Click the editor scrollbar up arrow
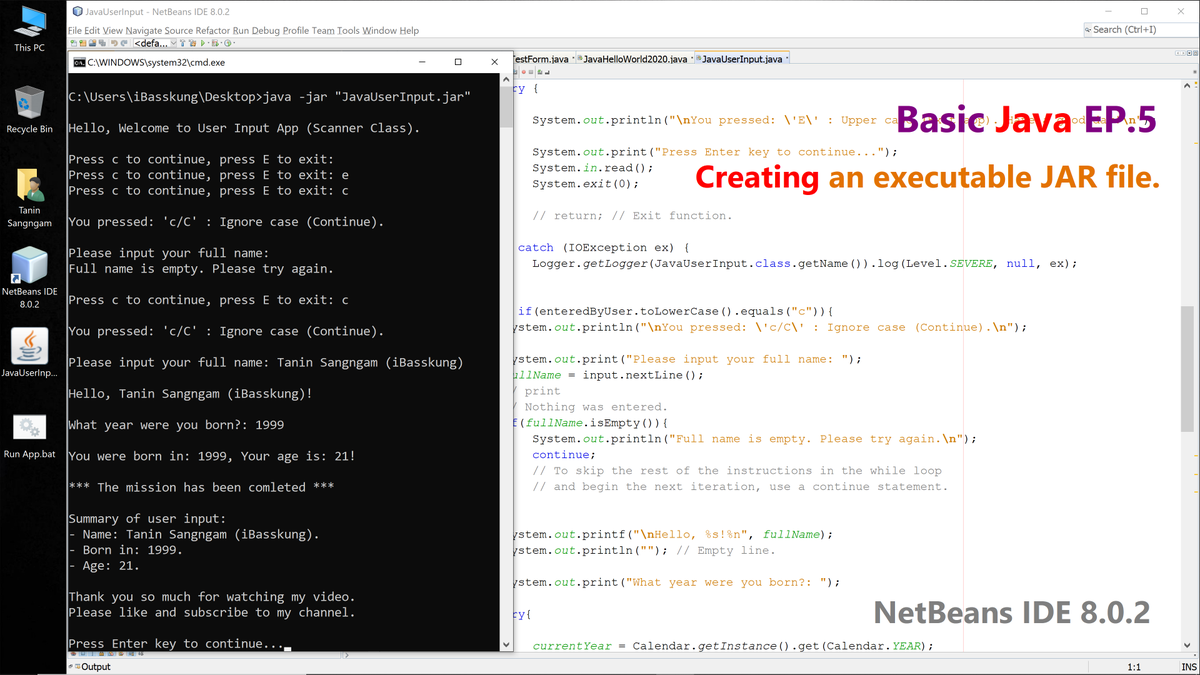Viewport: 1200px width, 675px height. point(1187,88)
